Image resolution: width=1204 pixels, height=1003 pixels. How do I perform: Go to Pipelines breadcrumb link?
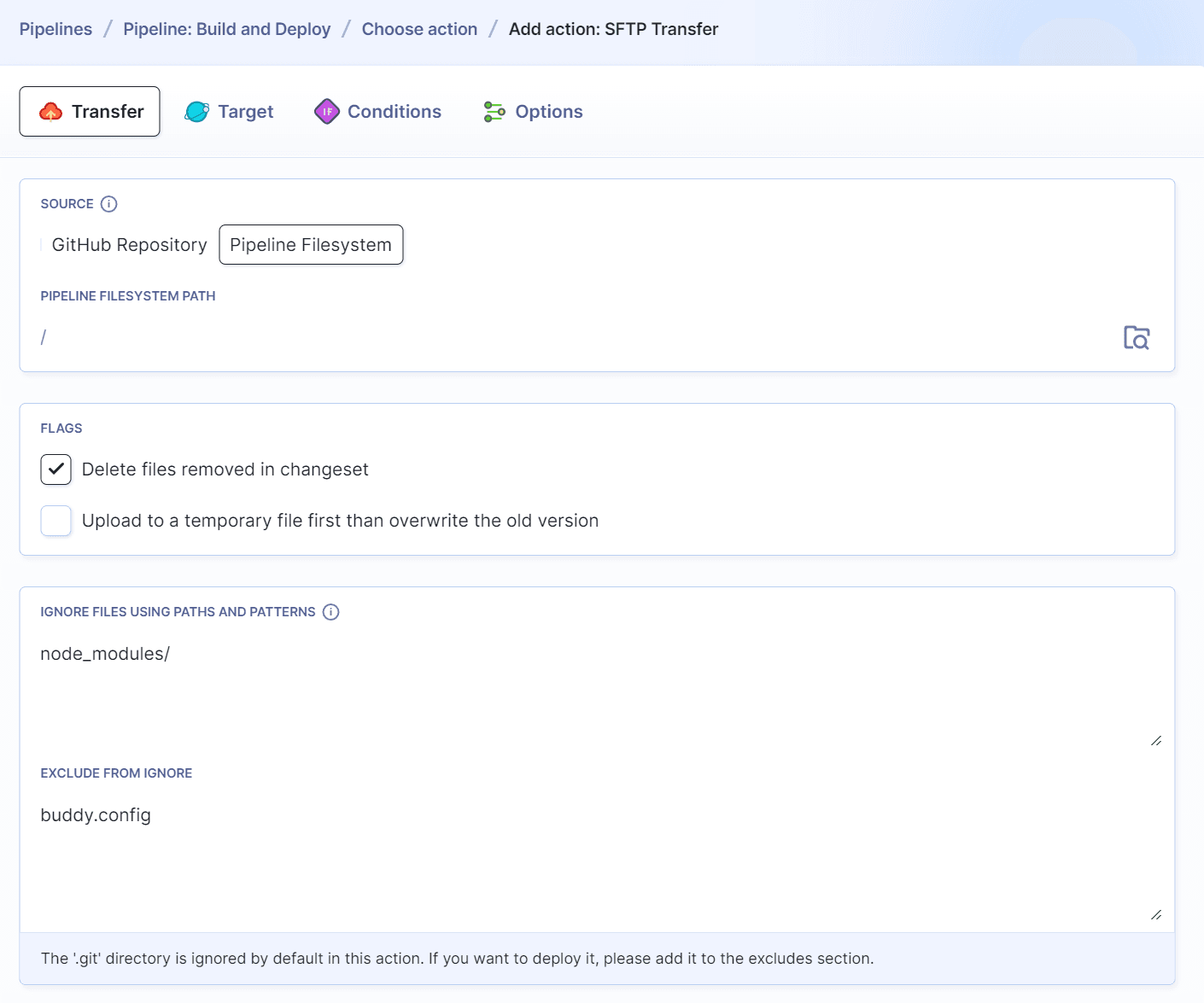56,29
